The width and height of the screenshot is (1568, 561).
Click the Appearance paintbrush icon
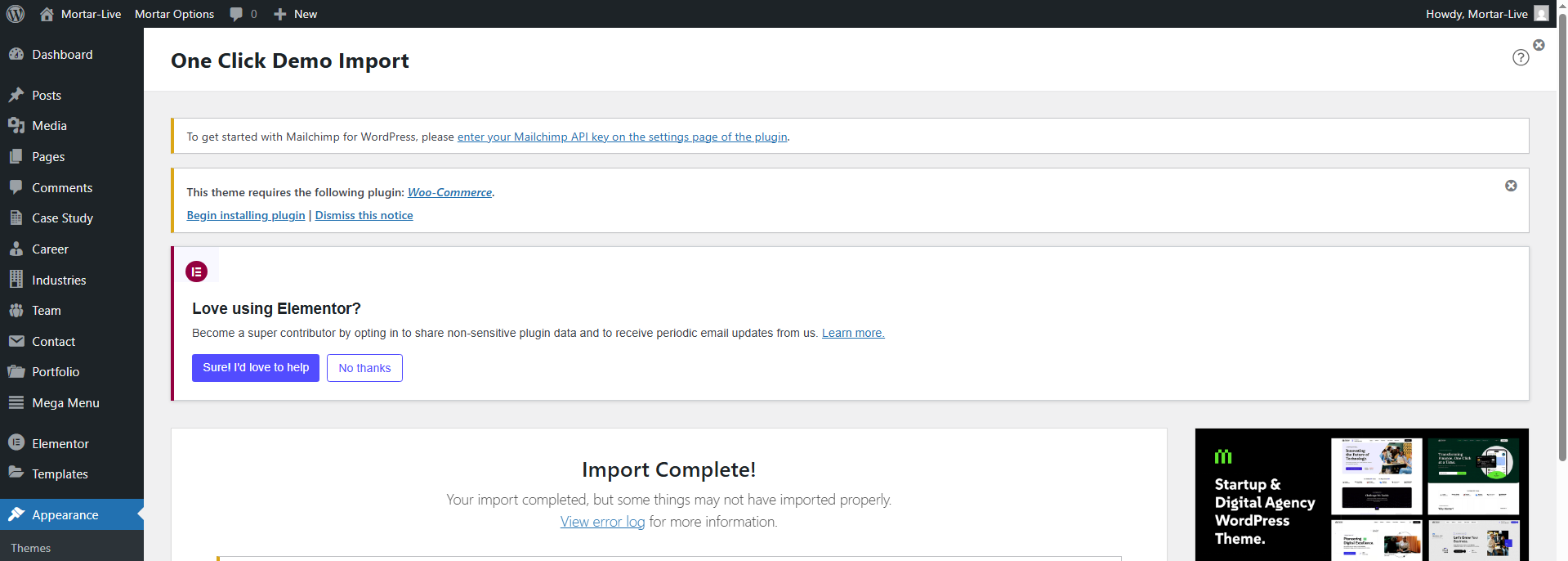[x=16, y=514]
